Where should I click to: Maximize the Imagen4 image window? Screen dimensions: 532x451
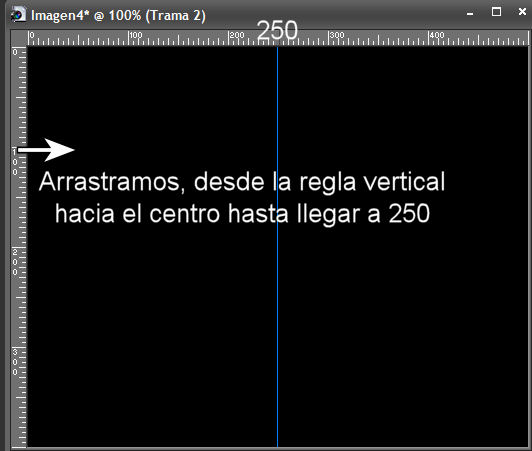[496, 12]
